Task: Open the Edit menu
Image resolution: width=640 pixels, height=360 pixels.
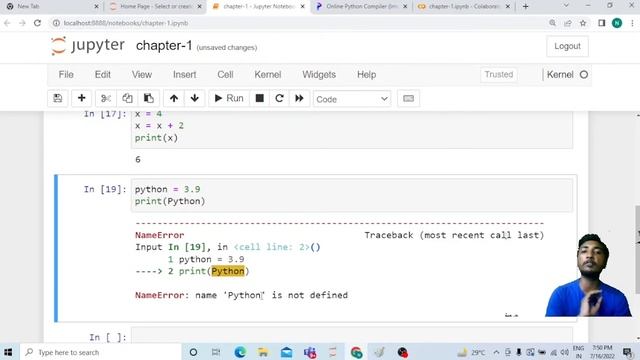Action: click(x=102, y=75)
